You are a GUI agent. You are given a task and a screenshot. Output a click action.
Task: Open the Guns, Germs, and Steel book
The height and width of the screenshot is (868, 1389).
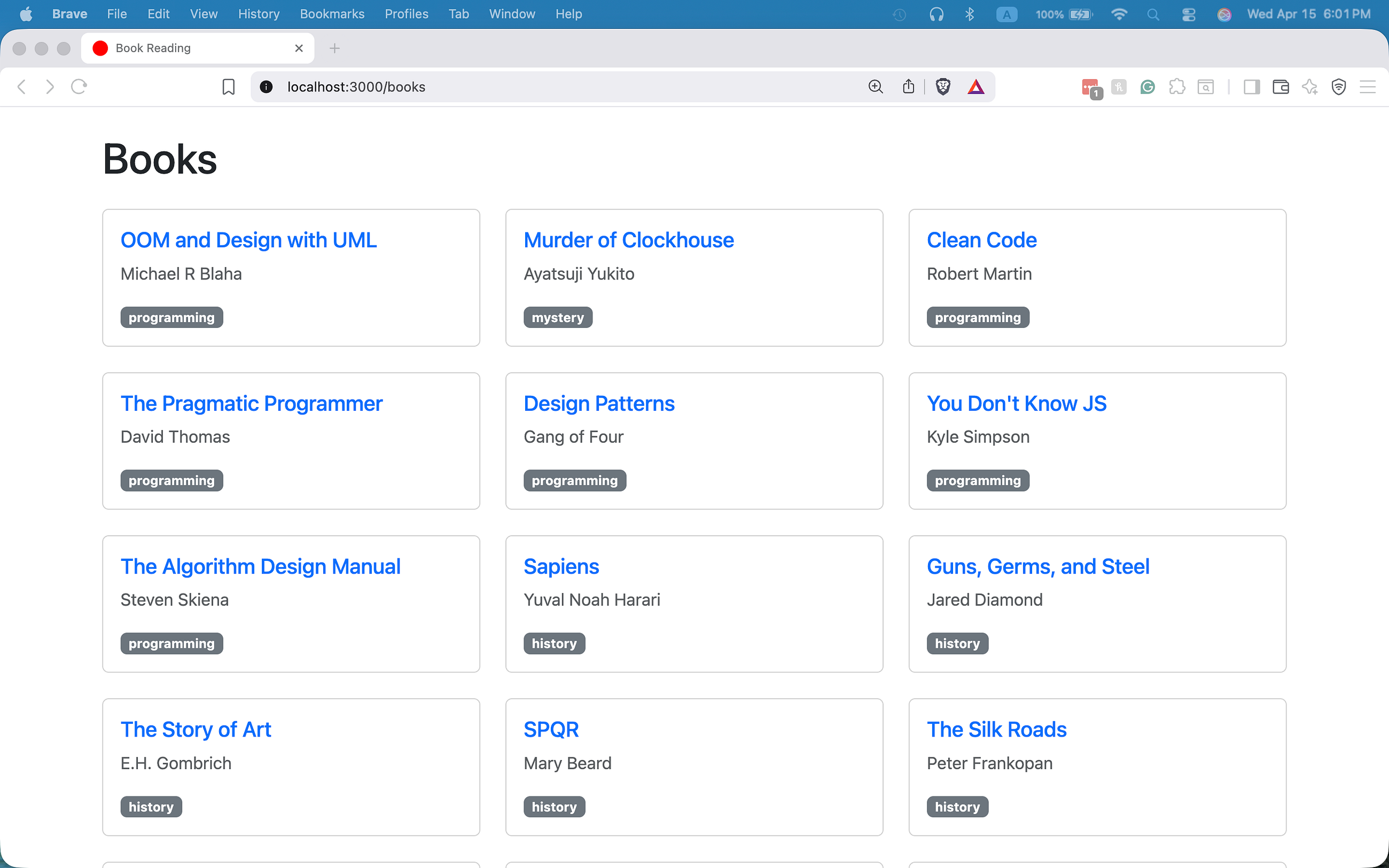point(1037,567)
